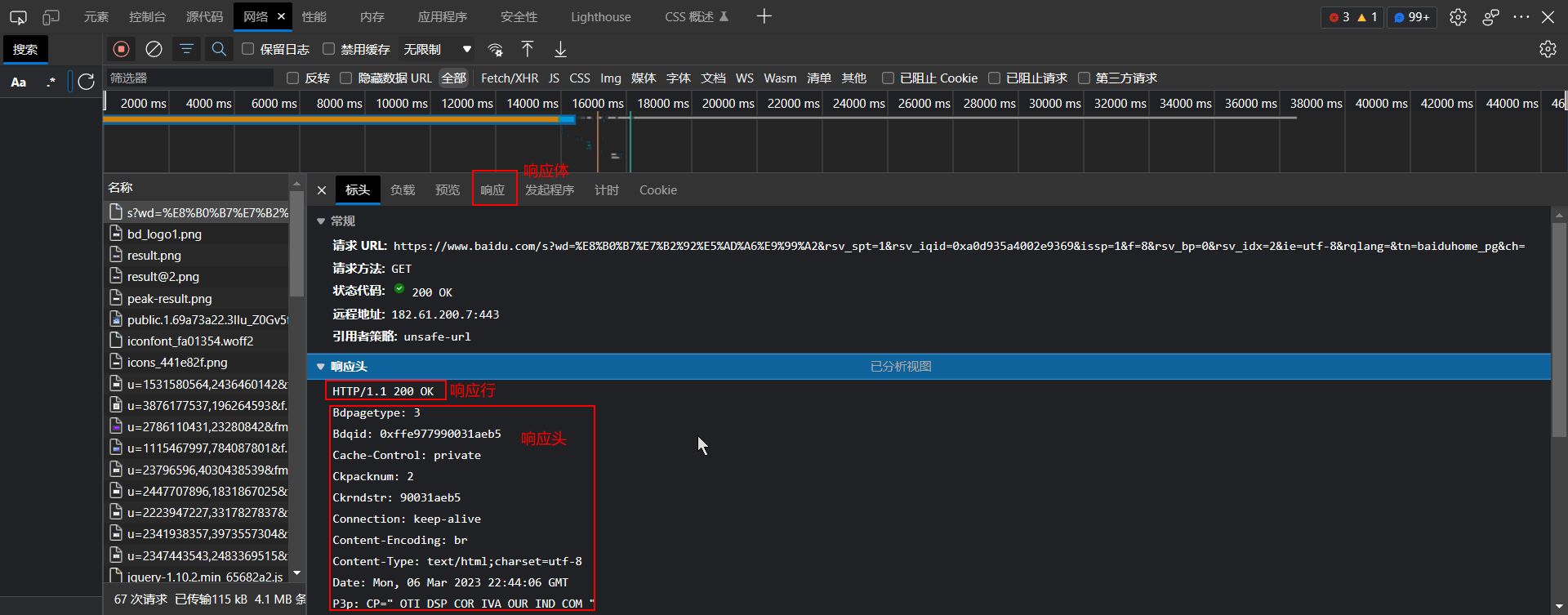Show the 3 errors and 1 warning badge
This screenshot has height=615, width=1568.
[x=1352, y=17]
